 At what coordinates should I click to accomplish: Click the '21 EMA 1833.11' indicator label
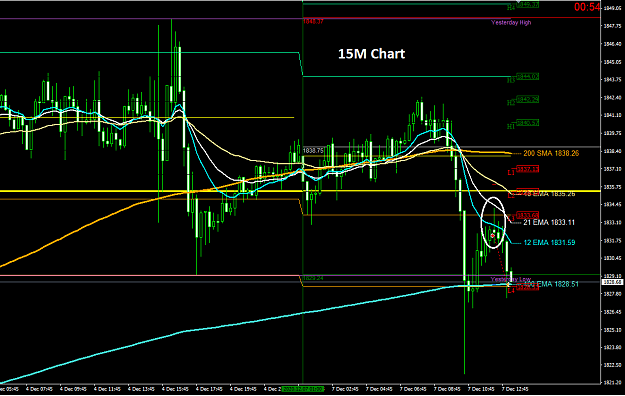pyautogui.click(x=549, y=223)
